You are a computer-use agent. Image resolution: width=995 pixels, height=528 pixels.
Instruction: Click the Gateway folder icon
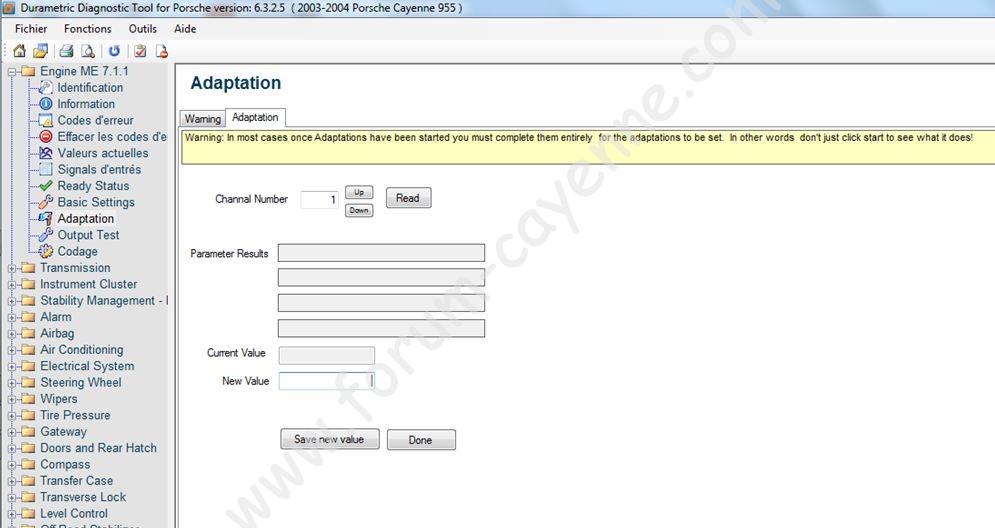click(28, 432)
